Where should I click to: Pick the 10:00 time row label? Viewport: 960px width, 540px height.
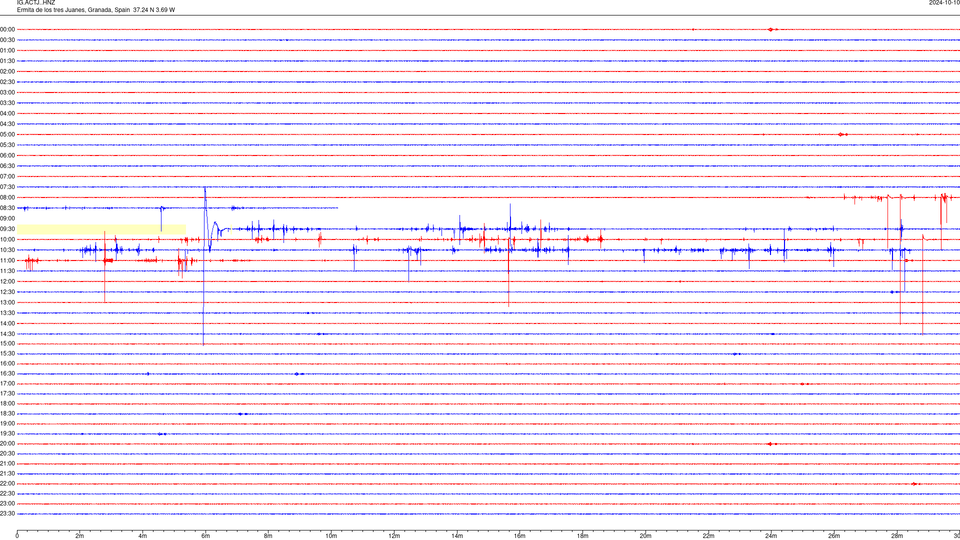pyautogui.click(x=7, y=239)
